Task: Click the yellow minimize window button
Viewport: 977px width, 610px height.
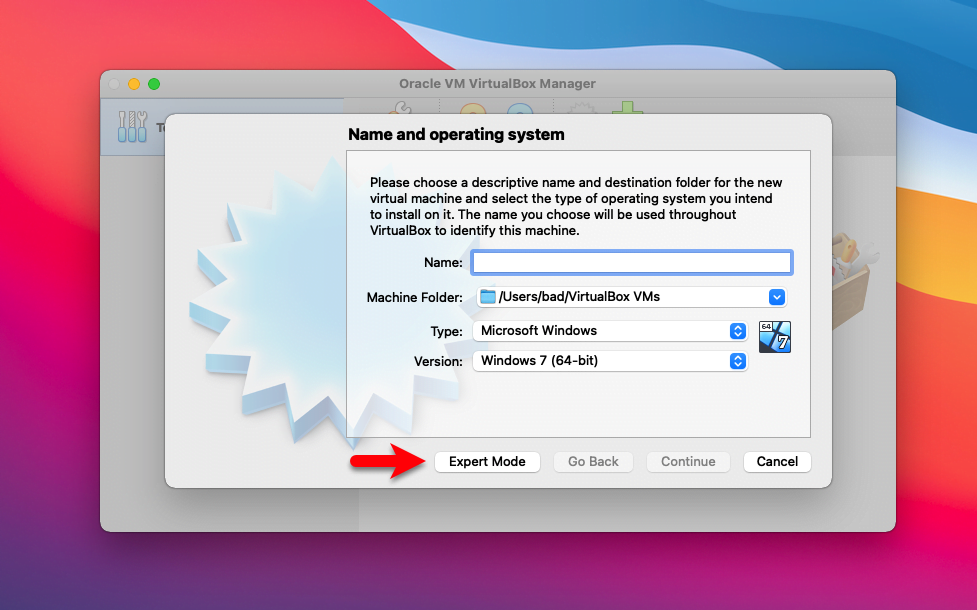Action: 134,84
